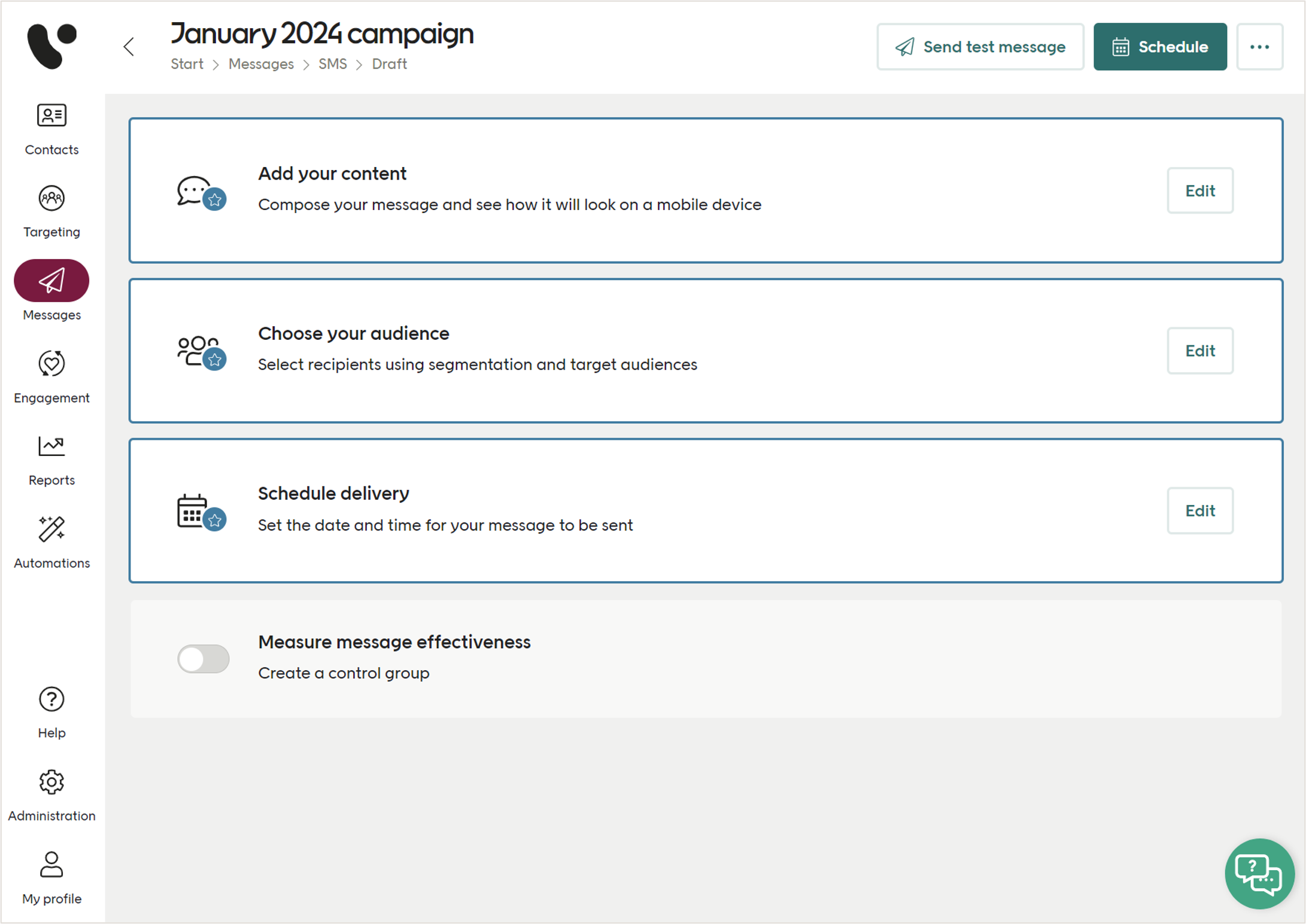Click the Messages breadcrumb link

(261, 64)
